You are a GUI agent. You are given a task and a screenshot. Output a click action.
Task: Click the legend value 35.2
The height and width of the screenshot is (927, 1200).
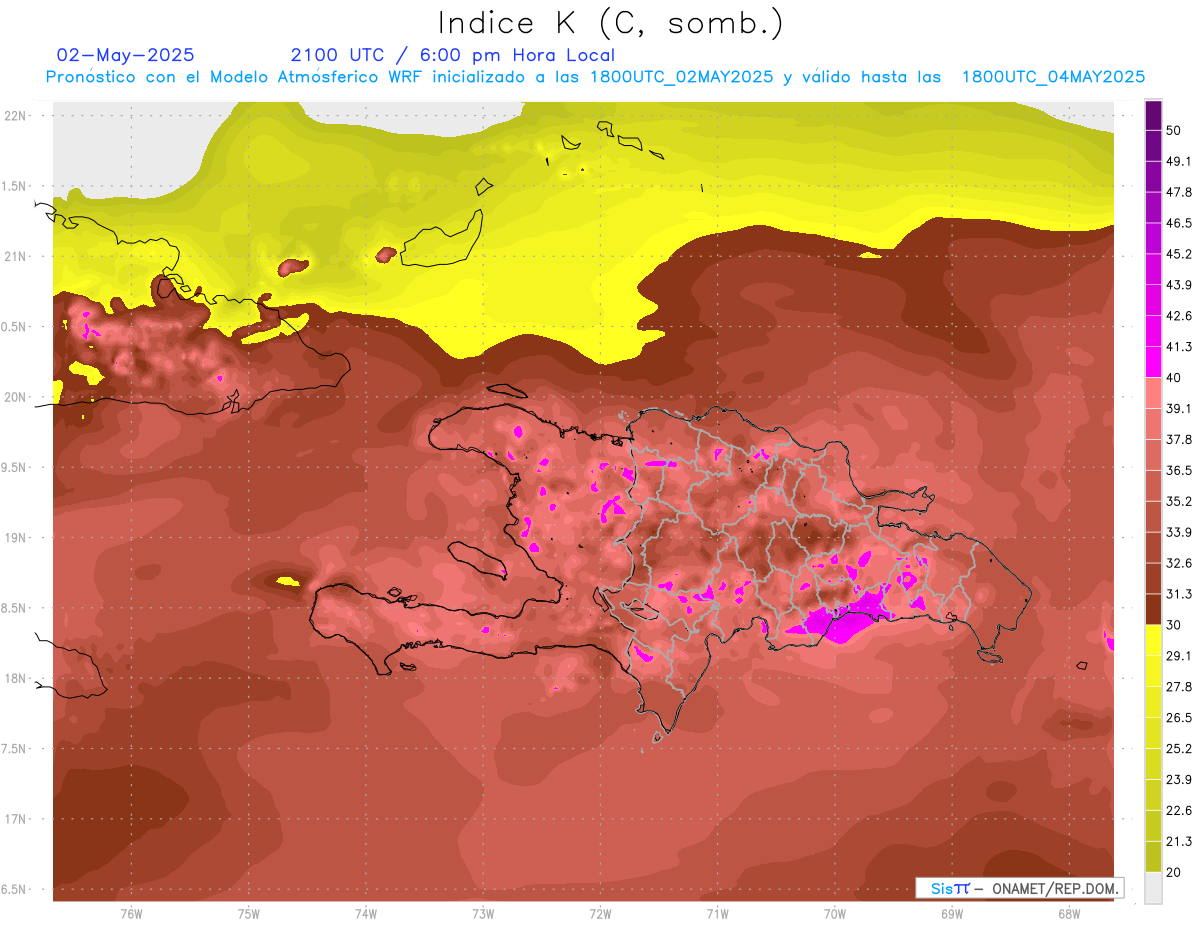[x=1179, y=501]
